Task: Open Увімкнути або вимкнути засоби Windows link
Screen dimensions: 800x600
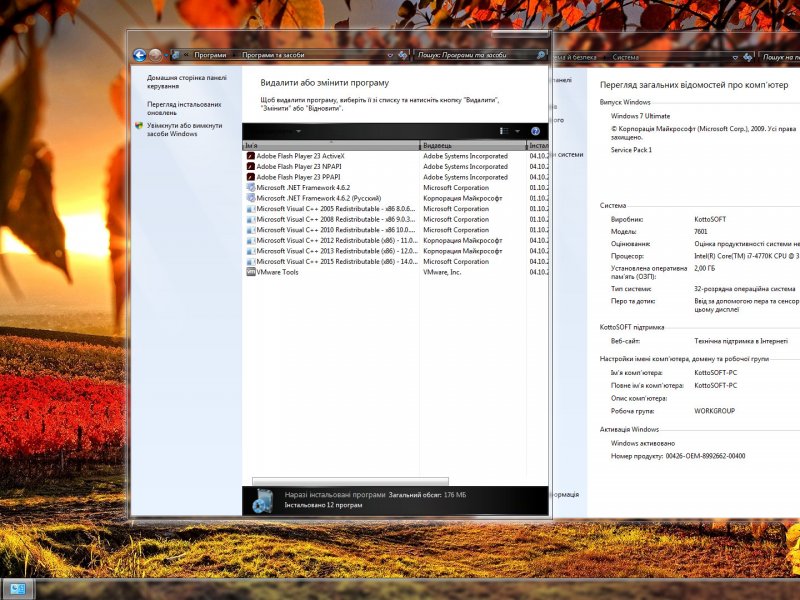Action: tap(185, 130)
